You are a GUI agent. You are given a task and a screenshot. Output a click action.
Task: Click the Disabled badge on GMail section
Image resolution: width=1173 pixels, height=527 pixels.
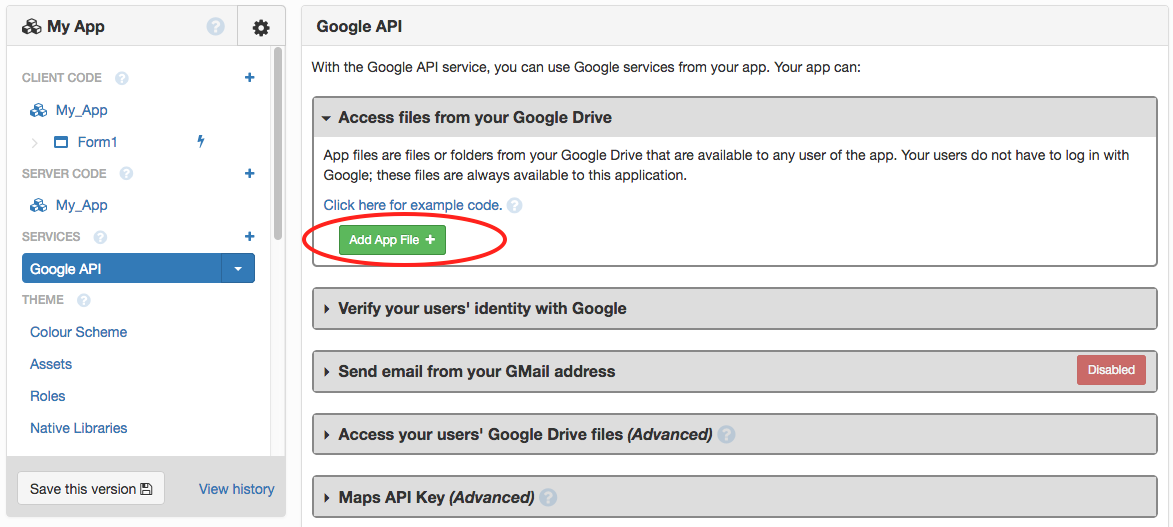(x=1111, y=370)
